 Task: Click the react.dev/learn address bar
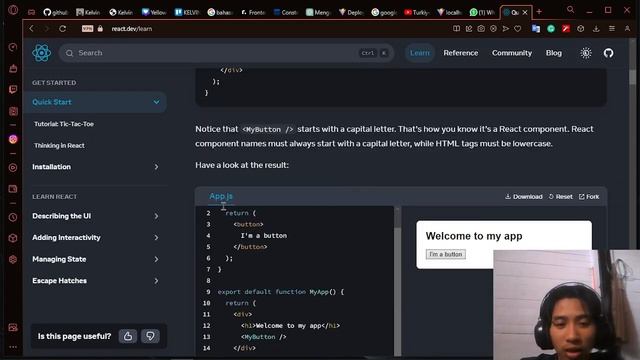click(x=131, y=29)
